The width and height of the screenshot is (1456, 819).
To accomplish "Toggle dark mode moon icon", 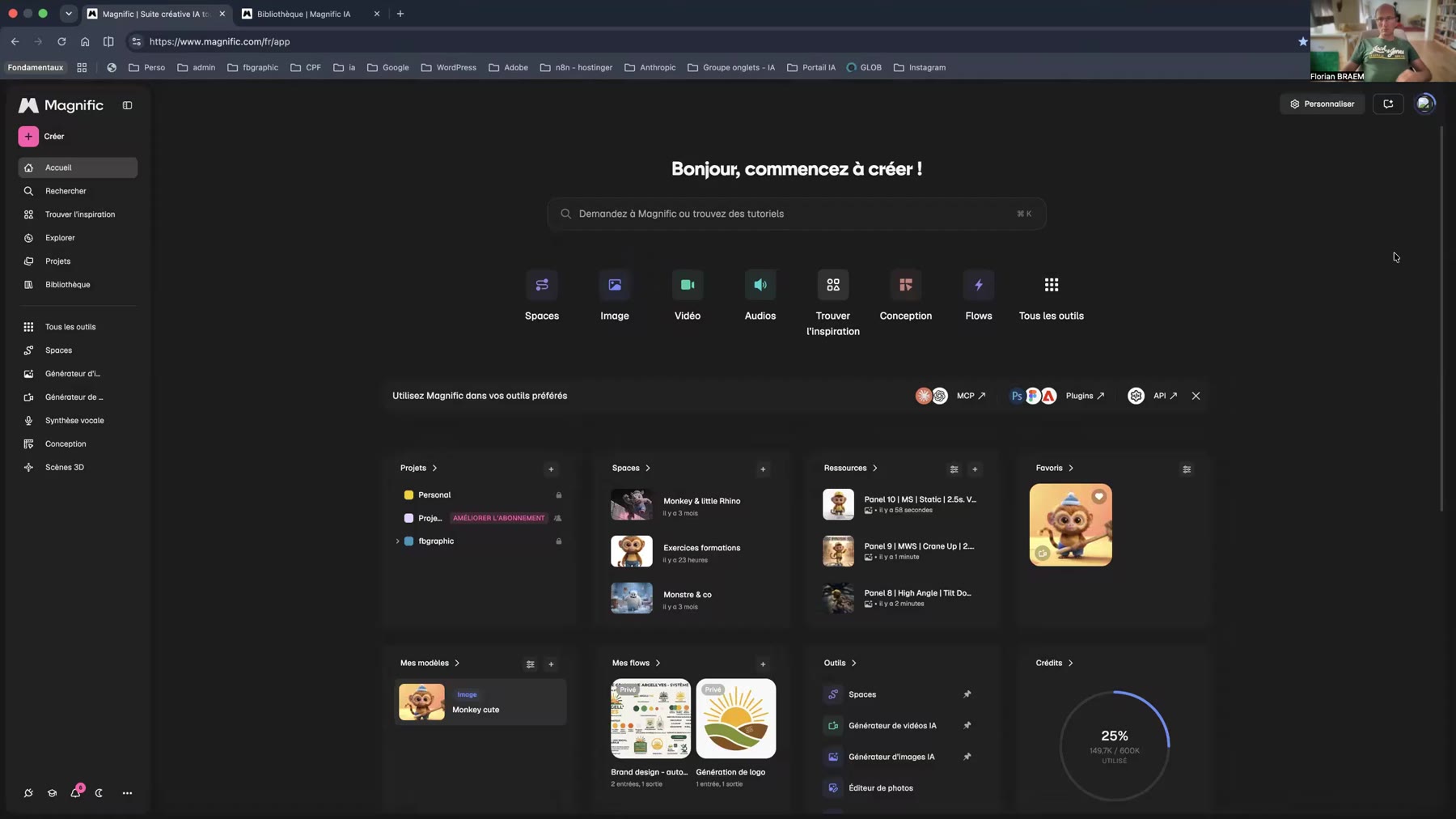I will click(99, 793).
